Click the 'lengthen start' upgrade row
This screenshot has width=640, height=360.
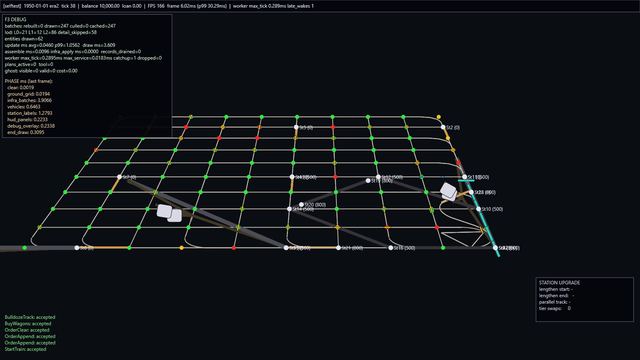pyautogui.click(x=556, y=289)
